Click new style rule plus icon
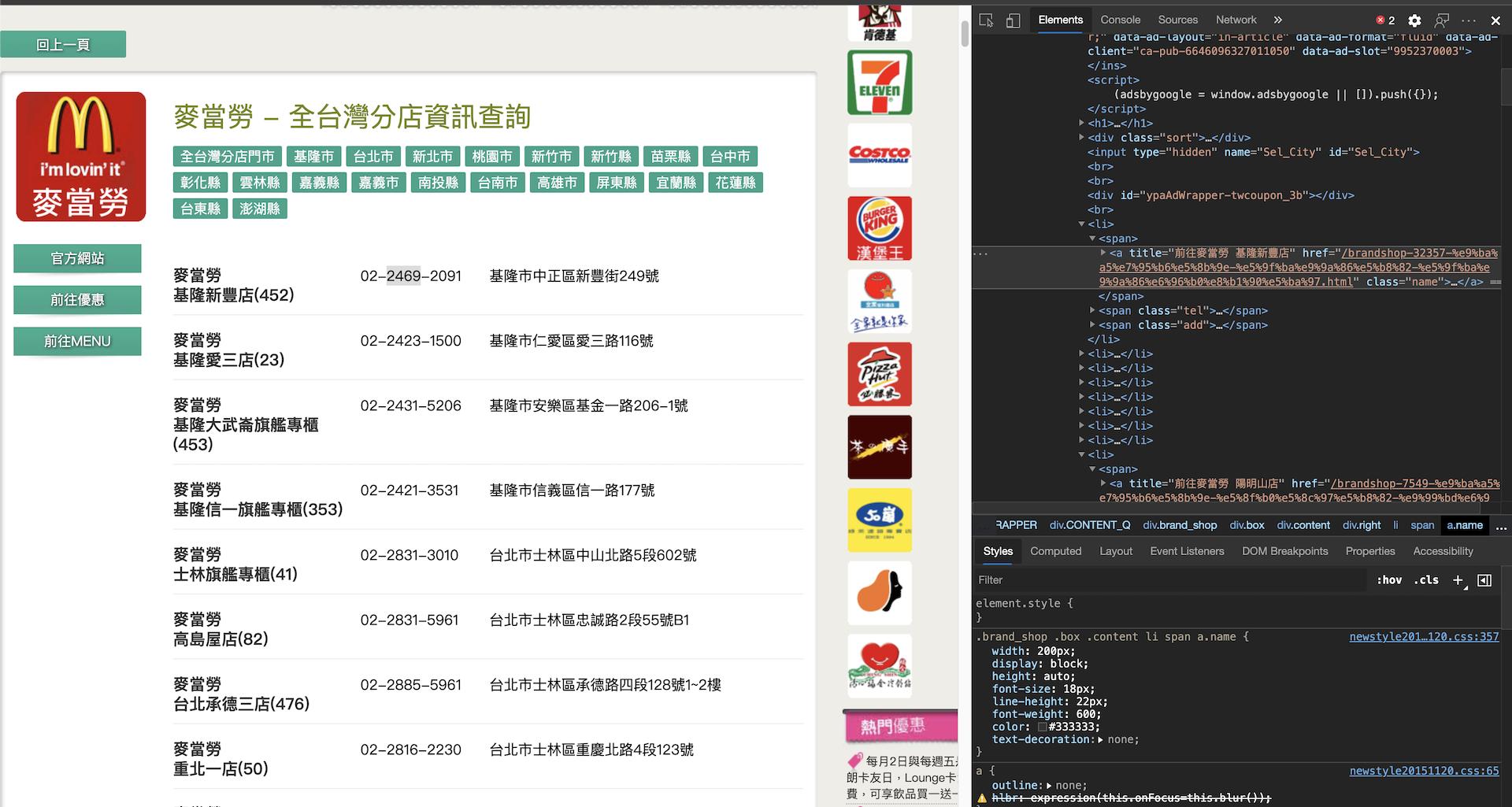The image size is (1512, 807). point(1458,580)
